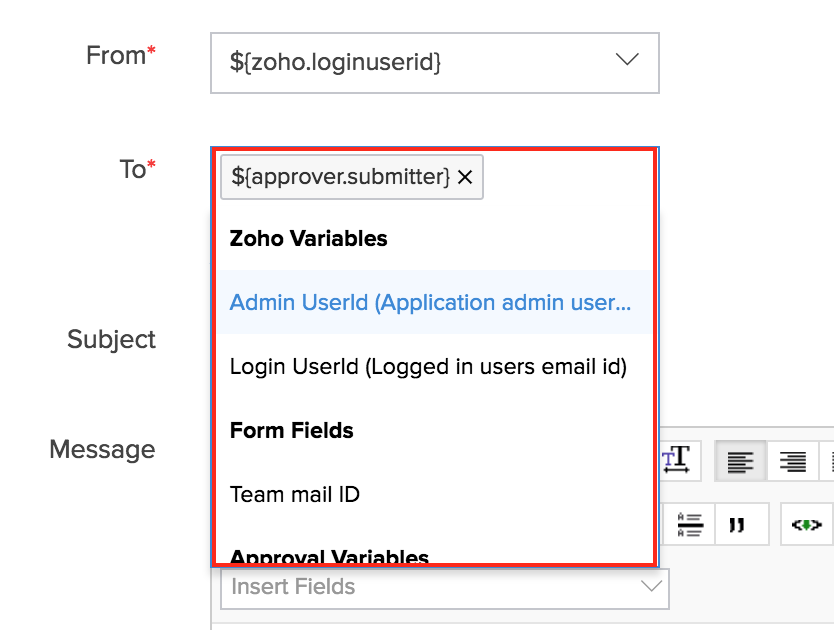Click the ${zoho.loginuserid} value in the From field
The width and height of the screenshot is (834, 630).
pos(335,62)
